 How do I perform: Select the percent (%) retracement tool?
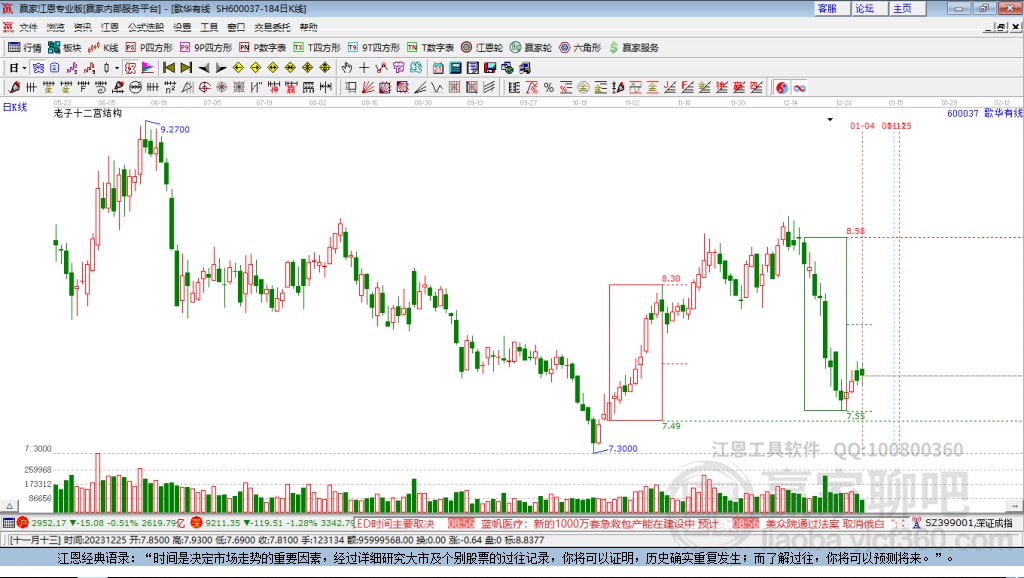click(x=549, y=88)
